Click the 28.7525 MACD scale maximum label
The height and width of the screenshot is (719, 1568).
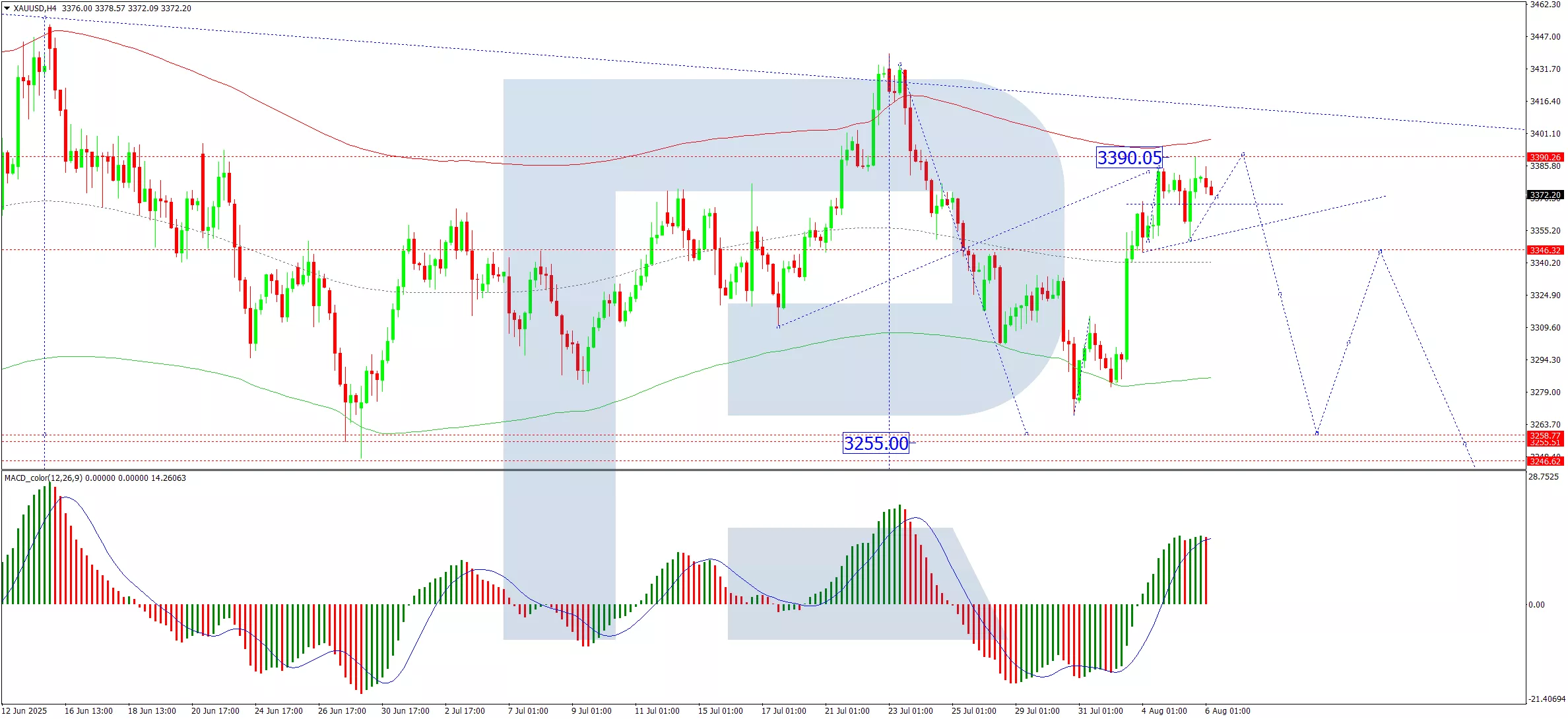coord(1544,477)
